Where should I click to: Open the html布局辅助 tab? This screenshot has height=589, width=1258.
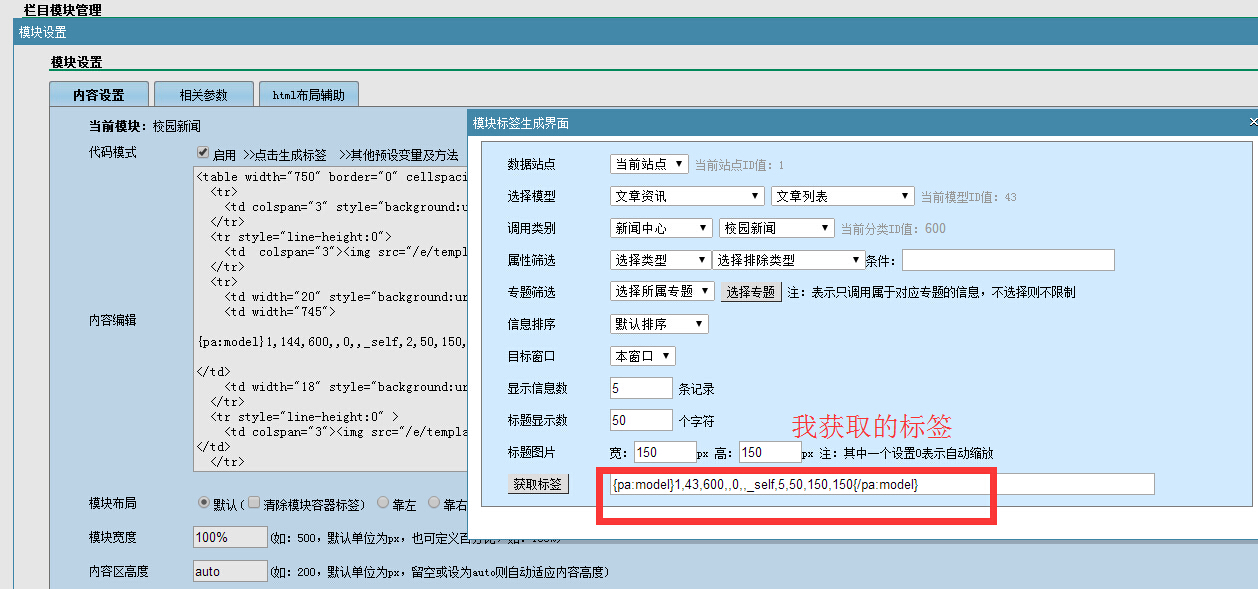(x=308, y=95)
